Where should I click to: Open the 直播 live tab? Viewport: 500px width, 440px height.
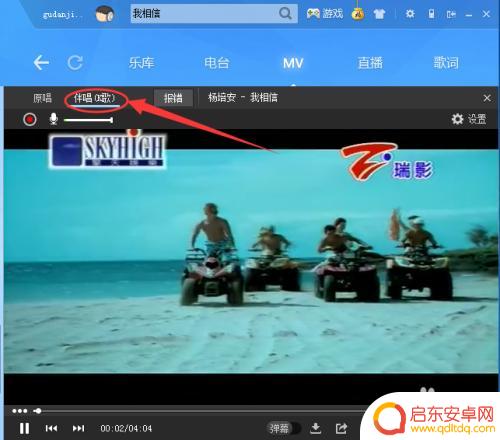point(370,63)
